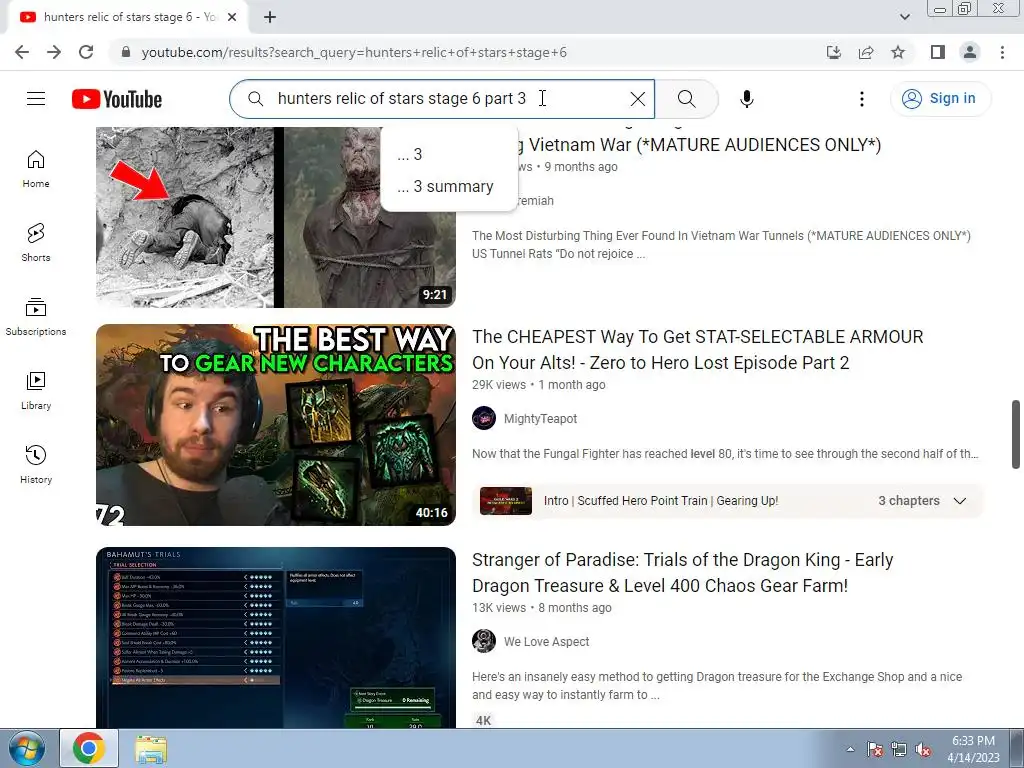
Task: Open the Vietnam War video thumbnail
Action: [x=276, y=217]
